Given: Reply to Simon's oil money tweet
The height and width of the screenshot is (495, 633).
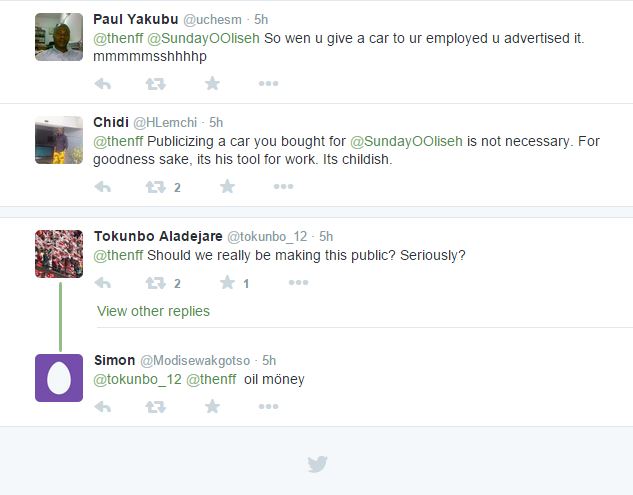Looking at the screenshot, I should [102, 407].
